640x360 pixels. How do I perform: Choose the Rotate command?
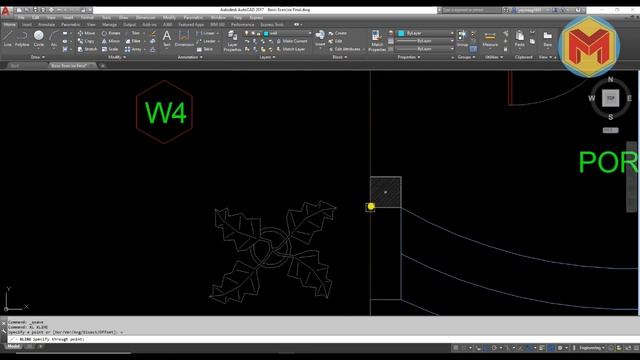[x=111, y=33]
